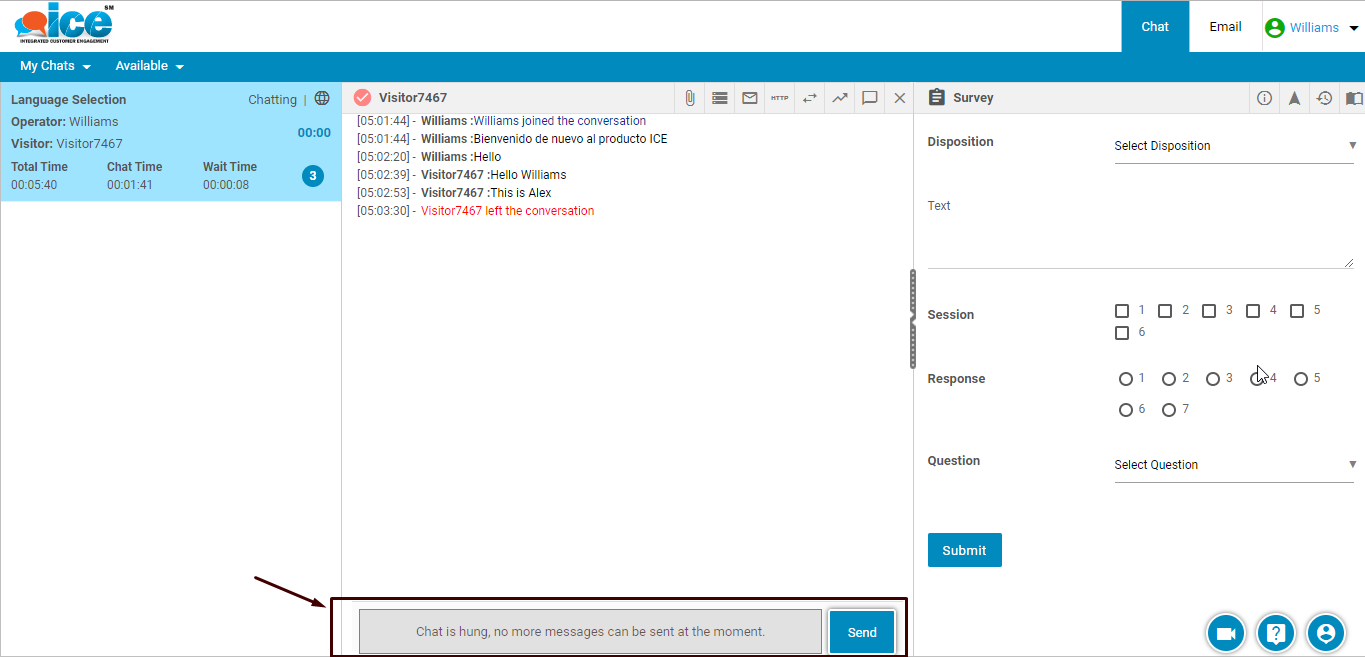This screenshot has height=657, width=1365.
Task: Click the help question mark button
Action: pyautogui.click(x=1276, y=633)
